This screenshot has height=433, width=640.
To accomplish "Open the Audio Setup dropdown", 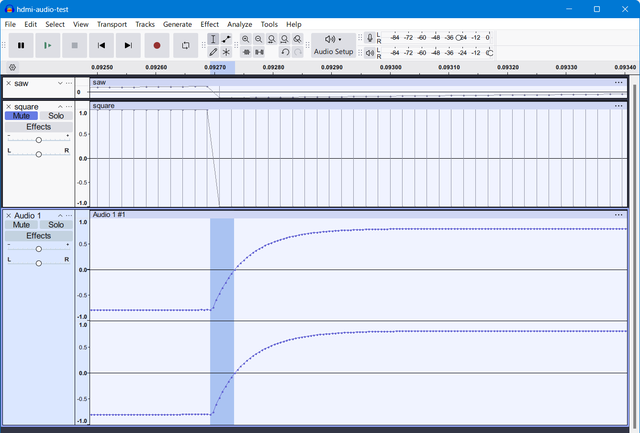I will pos(333,45).
